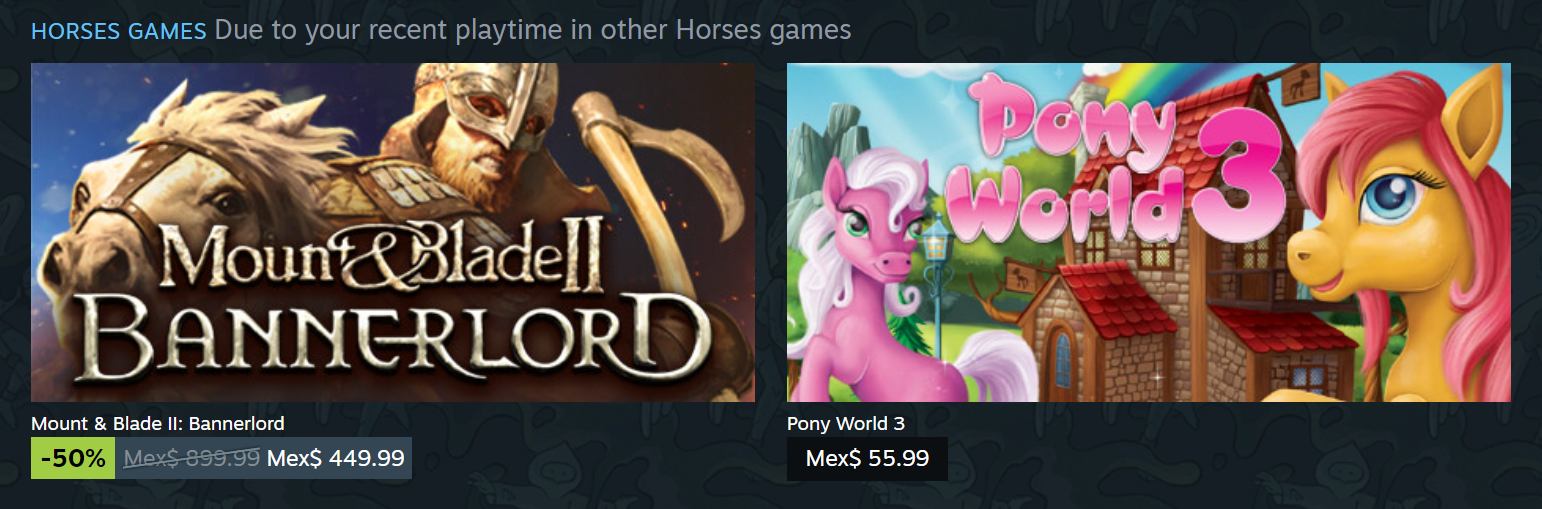Image resolution: width=1542 pixels, height=509 pixels.
Task: Click the Mex$ 55.99 price tag
Action: [867, 458]
